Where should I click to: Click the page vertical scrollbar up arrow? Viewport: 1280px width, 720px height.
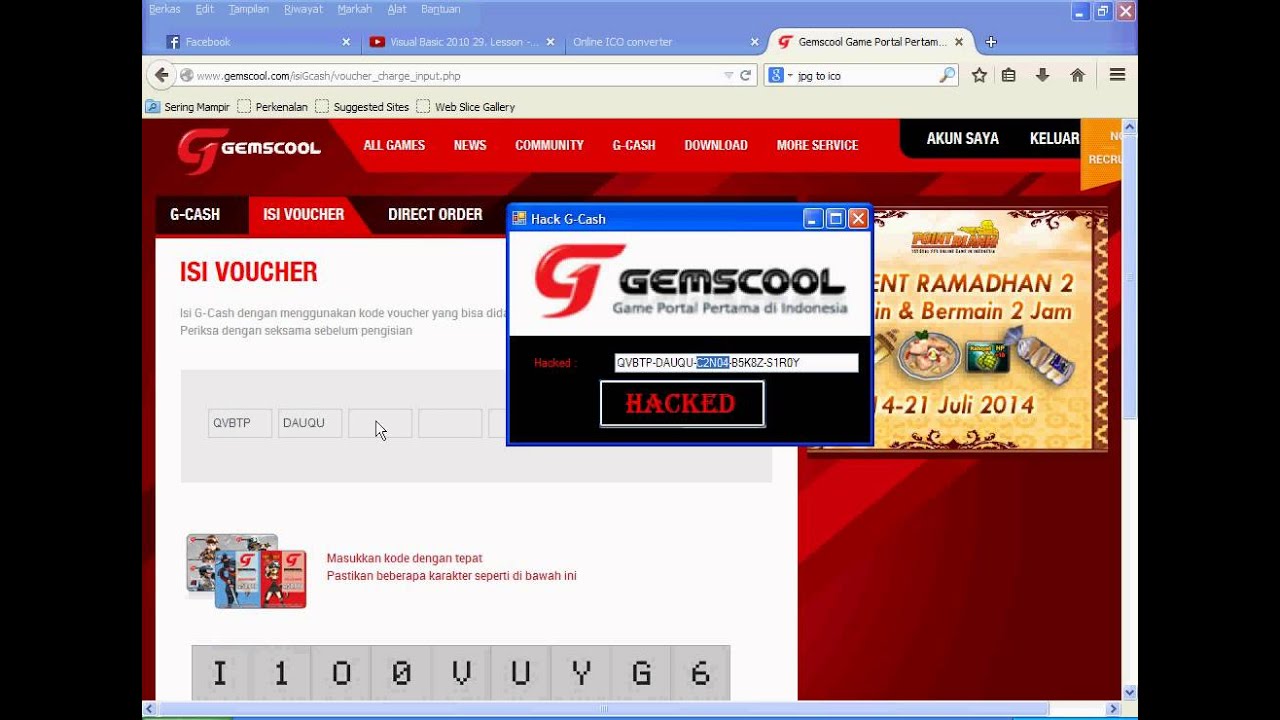pos(1130,126)
